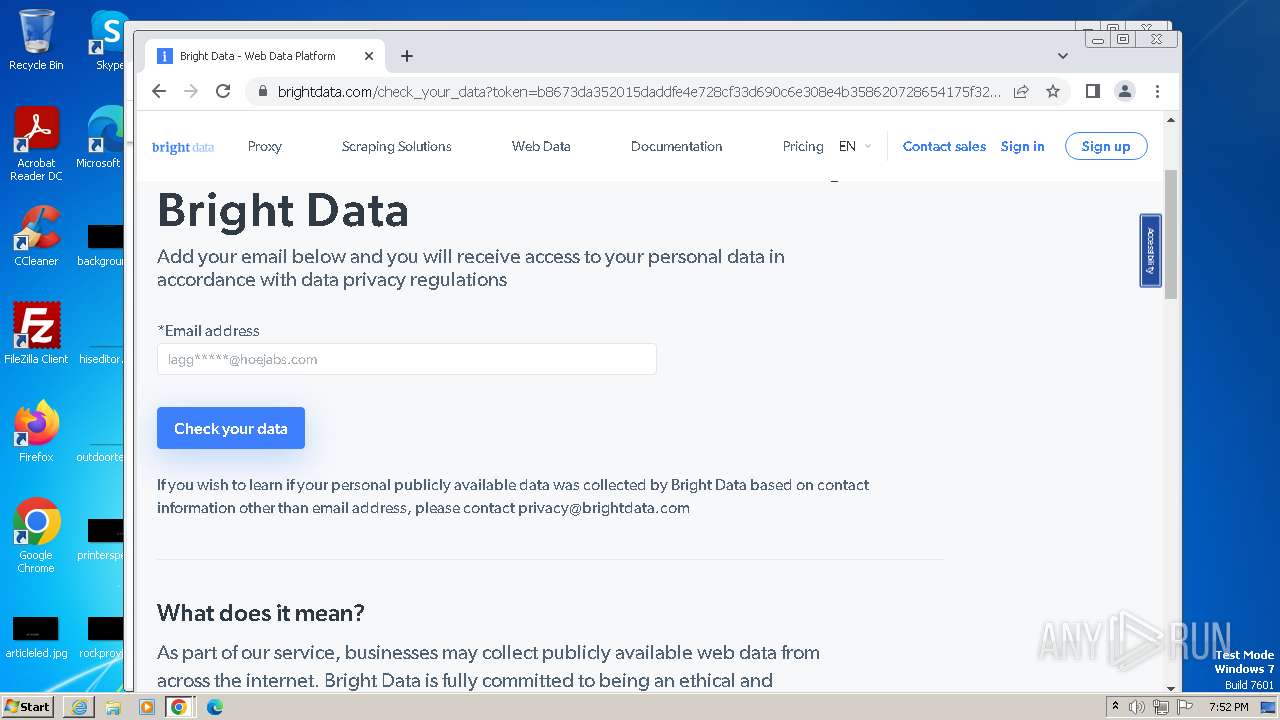Viewport: 1280px width, 720px height.
Task: Bookmark this page with the star icon
Action: coord(1053,91)
